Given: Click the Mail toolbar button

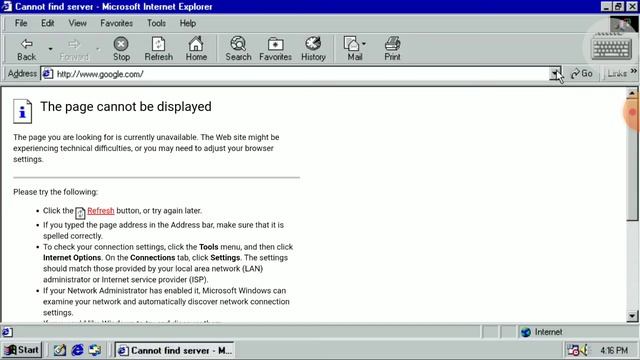Looking at the screenshot, I should [x=353, y=49].
